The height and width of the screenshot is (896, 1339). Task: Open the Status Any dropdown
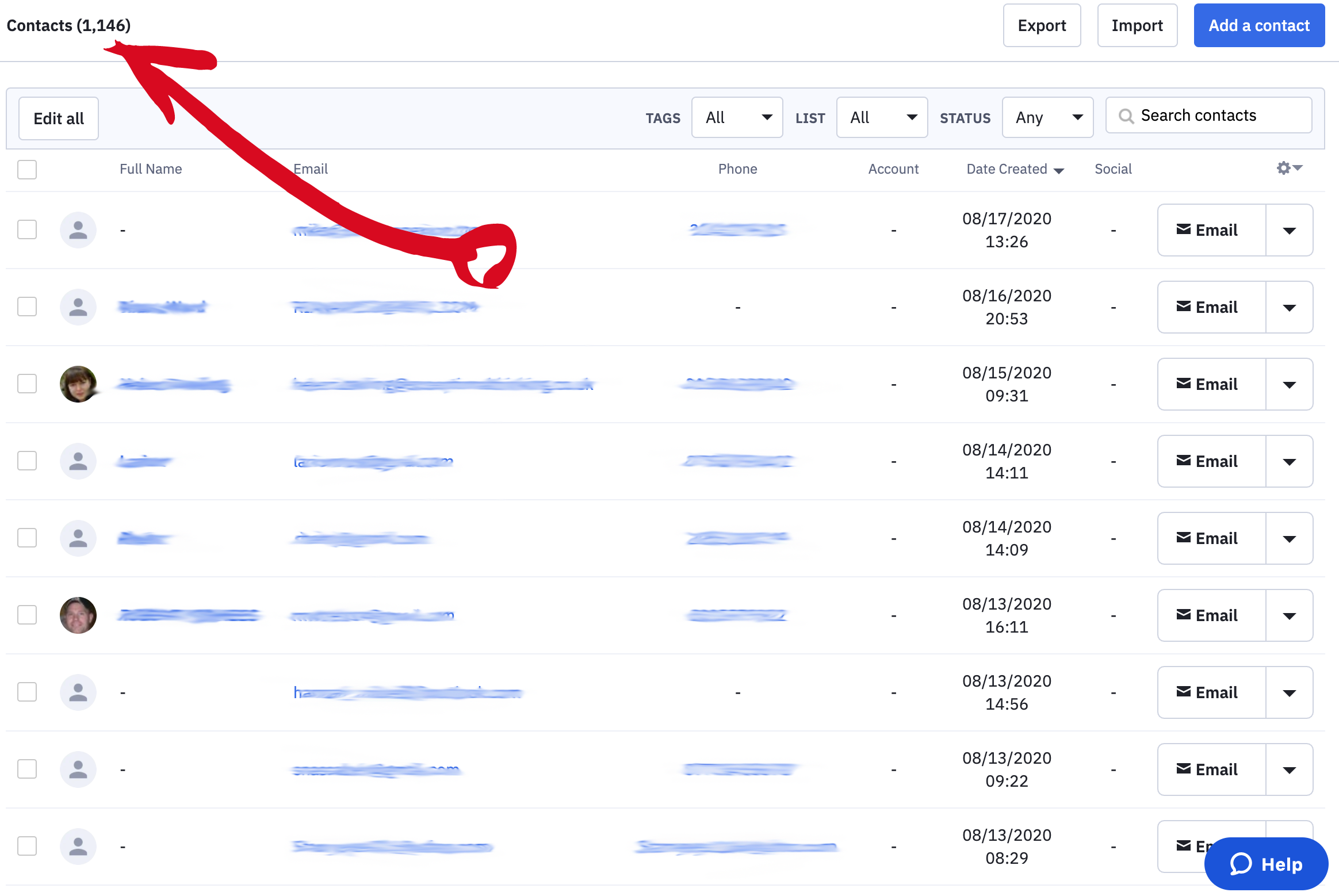tap(1047, 118)
